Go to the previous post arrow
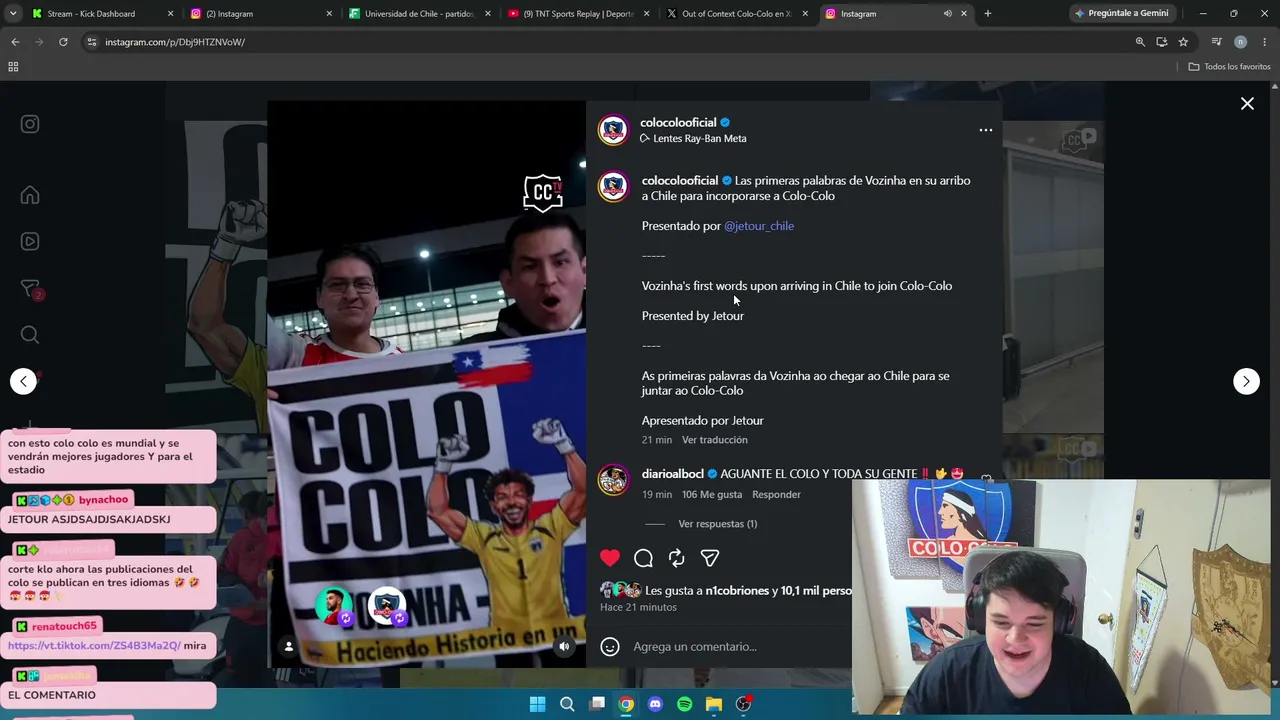The width and height of the screenshot is (1280, 720). (23, 381)
